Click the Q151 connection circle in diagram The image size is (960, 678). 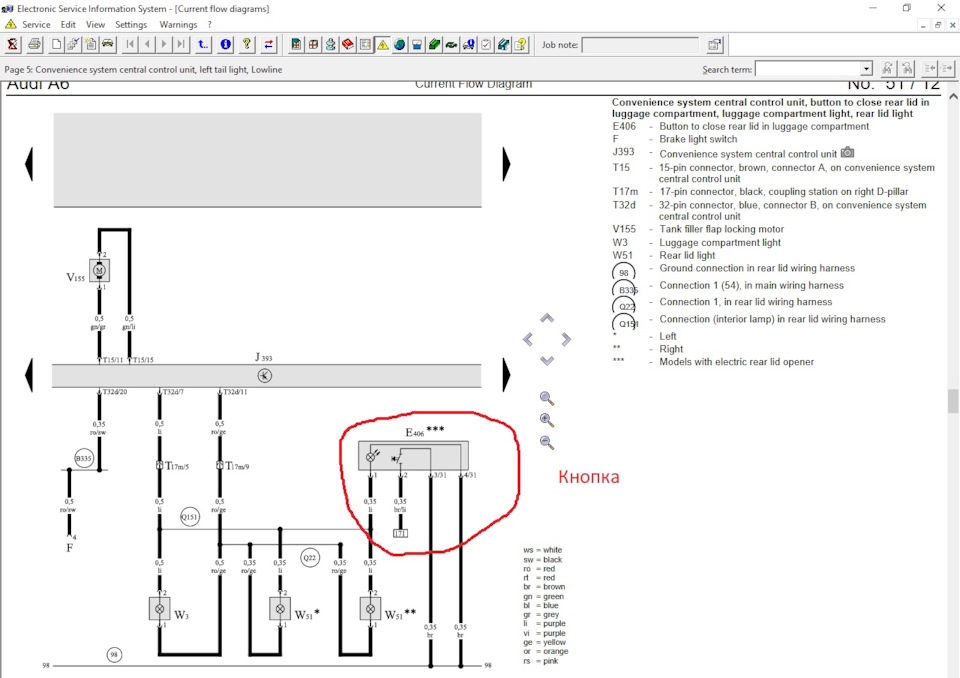(190, 517)
